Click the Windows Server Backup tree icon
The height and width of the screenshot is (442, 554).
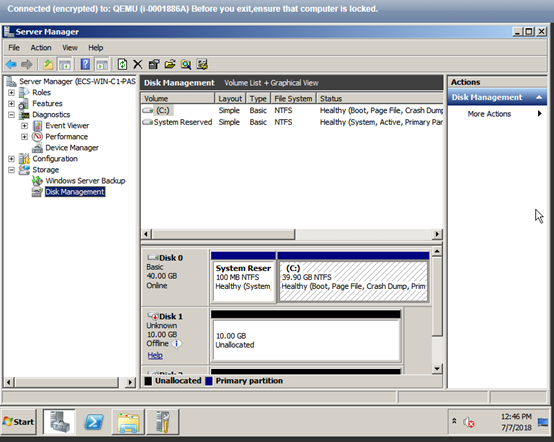[37, 181]
